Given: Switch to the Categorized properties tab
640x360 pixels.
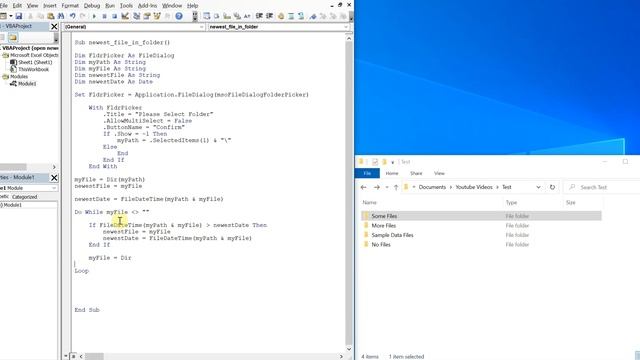Looking at the screenshot, I should tap(24, 197).
